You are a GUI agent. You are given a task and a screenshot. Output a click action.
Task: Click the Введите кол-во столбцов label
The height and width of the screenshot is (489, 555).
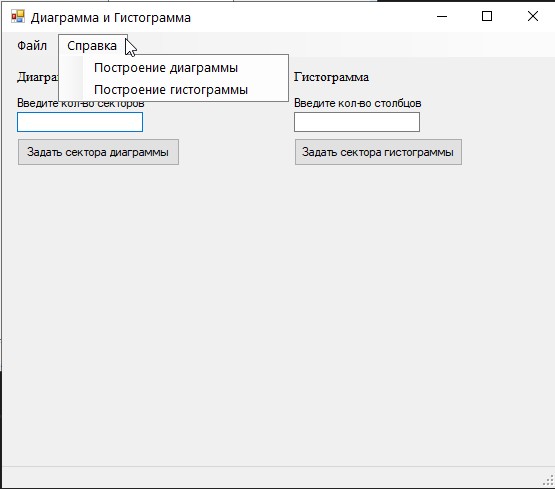(x=357, y=103)
